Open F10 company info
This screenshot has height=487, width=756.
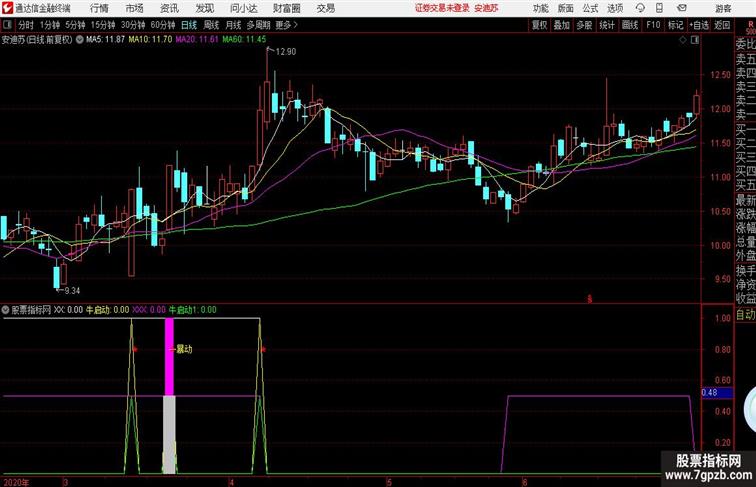click(x=653, y=25)
